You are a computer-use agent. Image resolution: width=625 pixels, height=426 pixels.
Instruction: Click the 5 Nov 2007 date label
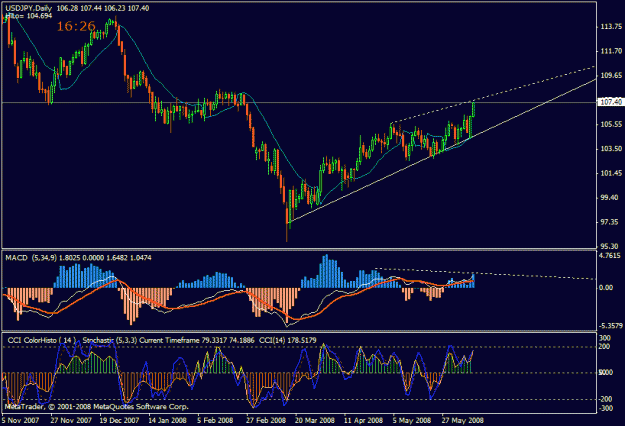(x=20, y=420)
